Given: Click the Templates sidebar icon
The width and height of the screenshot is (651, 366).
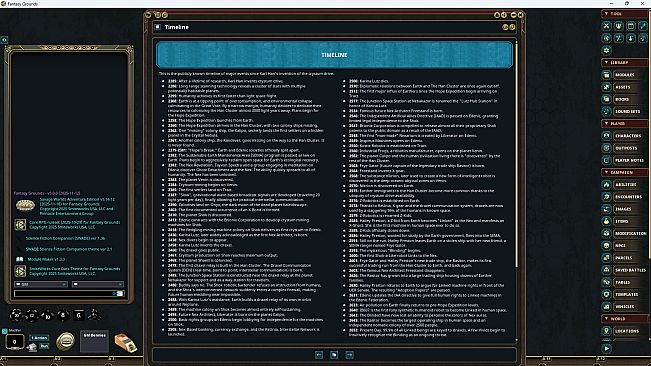Looking at the screenshot, I should [607, 294].
